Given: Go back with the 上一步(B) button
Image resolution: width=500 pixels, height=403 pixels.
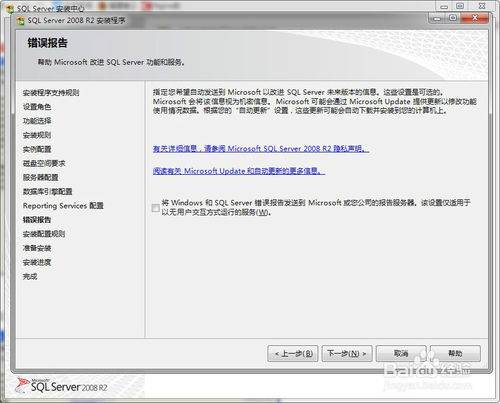Looking at the screenshot, I should tap(293, 353).
